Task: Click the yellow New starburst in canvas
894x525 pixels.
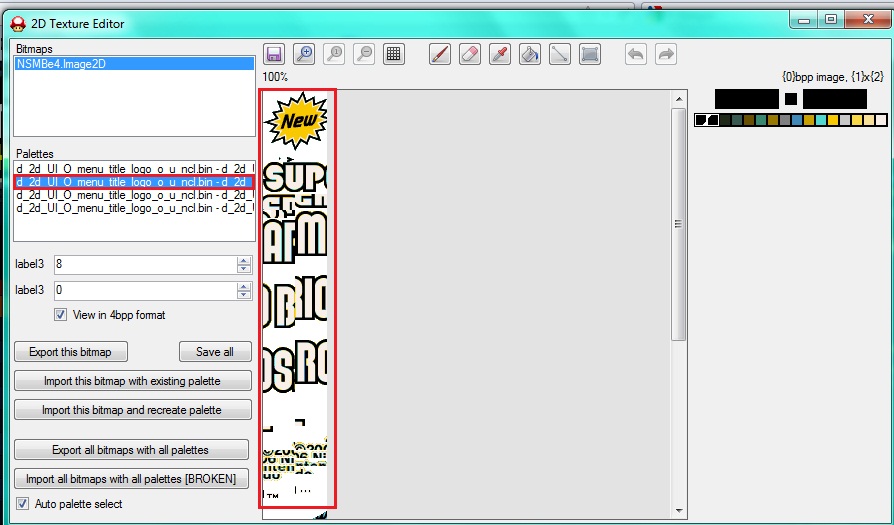Action: [x=297, y=120]
